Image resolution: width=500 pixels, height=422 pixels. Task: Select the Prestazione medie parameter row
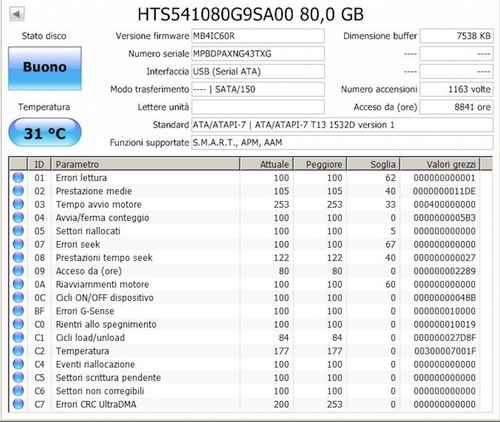coord(250,191)
